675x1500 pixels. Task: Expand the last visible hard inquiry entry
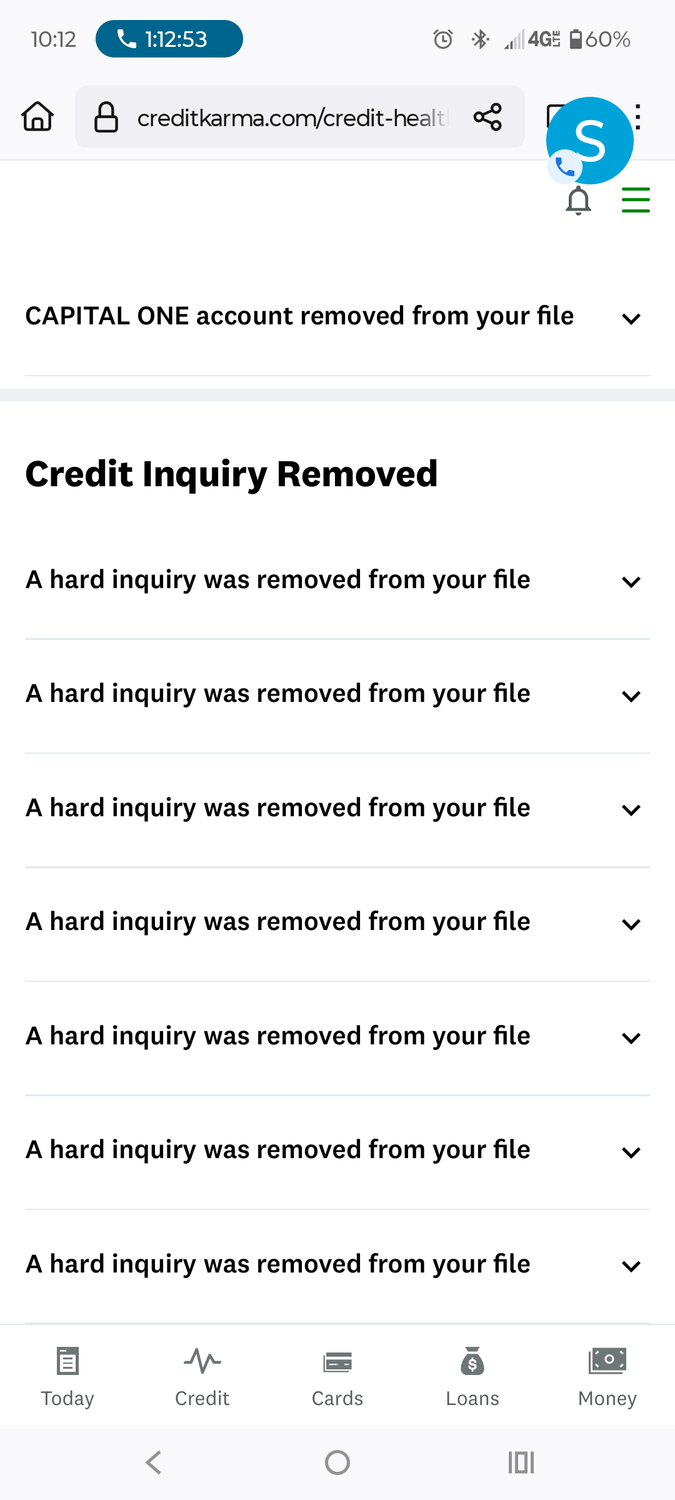(337, 1266)
